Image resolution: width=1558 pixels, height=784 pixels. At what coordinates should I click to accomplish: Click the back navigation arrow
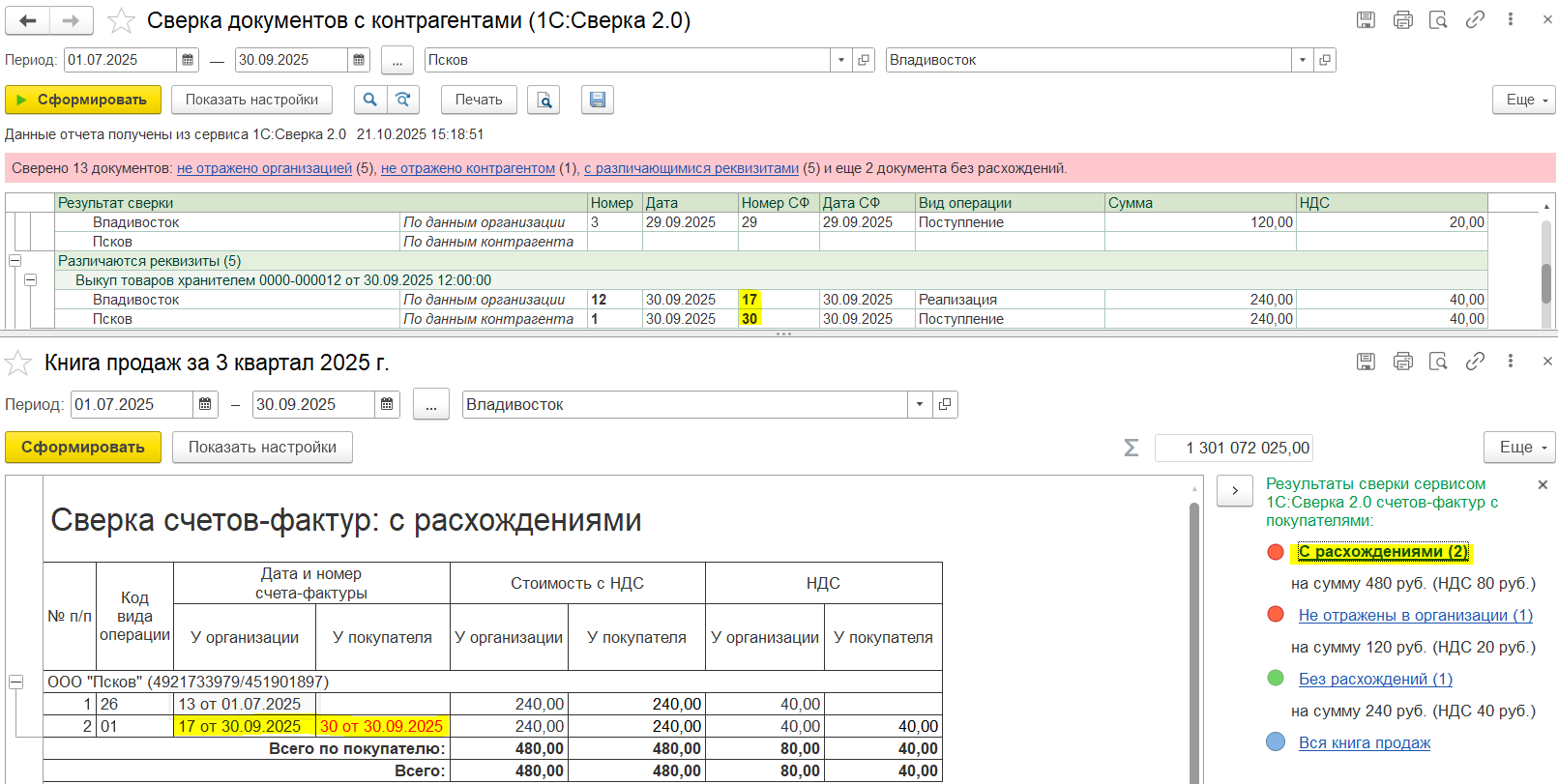[x=28, y=20]
